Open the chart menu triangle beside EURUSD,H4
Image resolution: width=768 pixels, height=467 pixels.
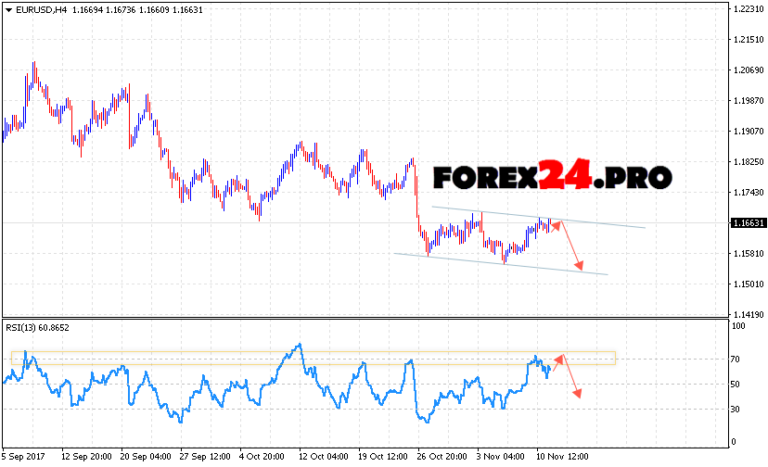click(8, 7)
